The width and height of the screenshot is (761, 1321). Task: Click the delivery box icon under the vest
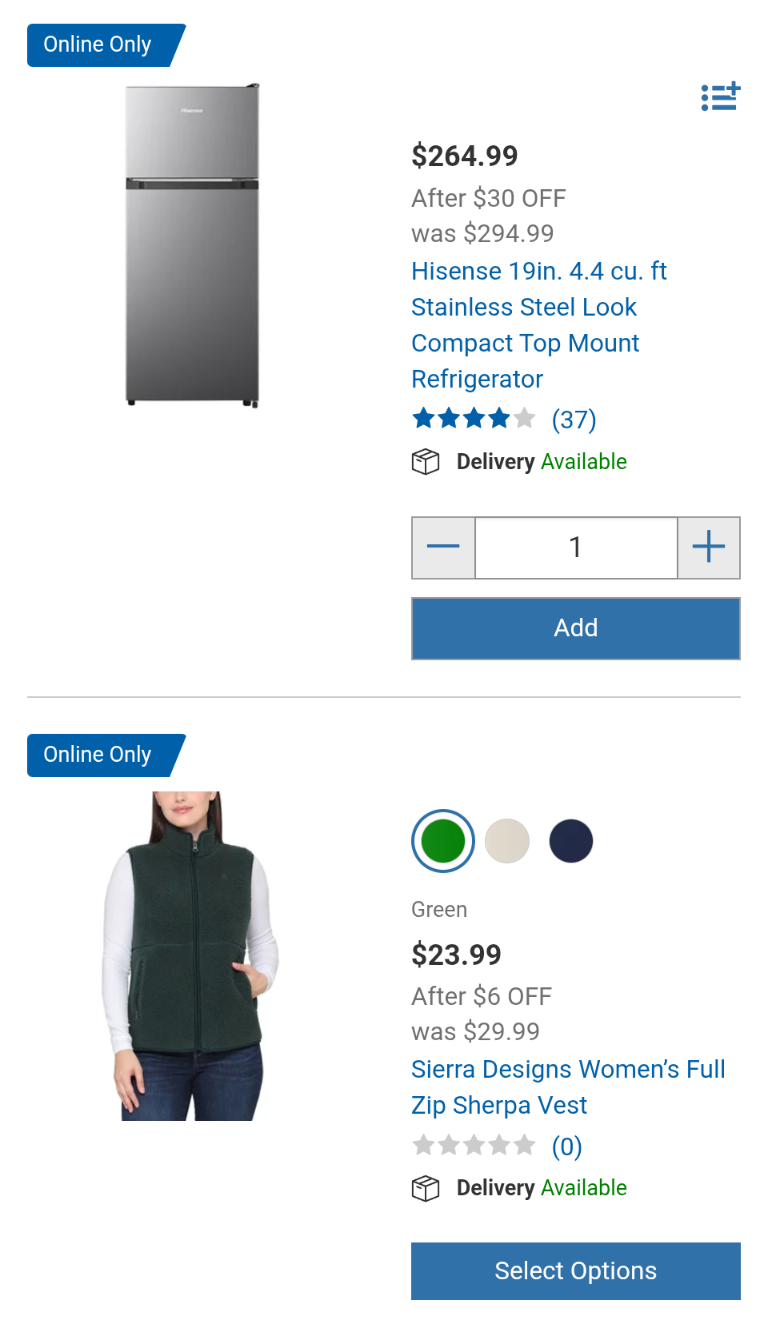pos(426,1188)
